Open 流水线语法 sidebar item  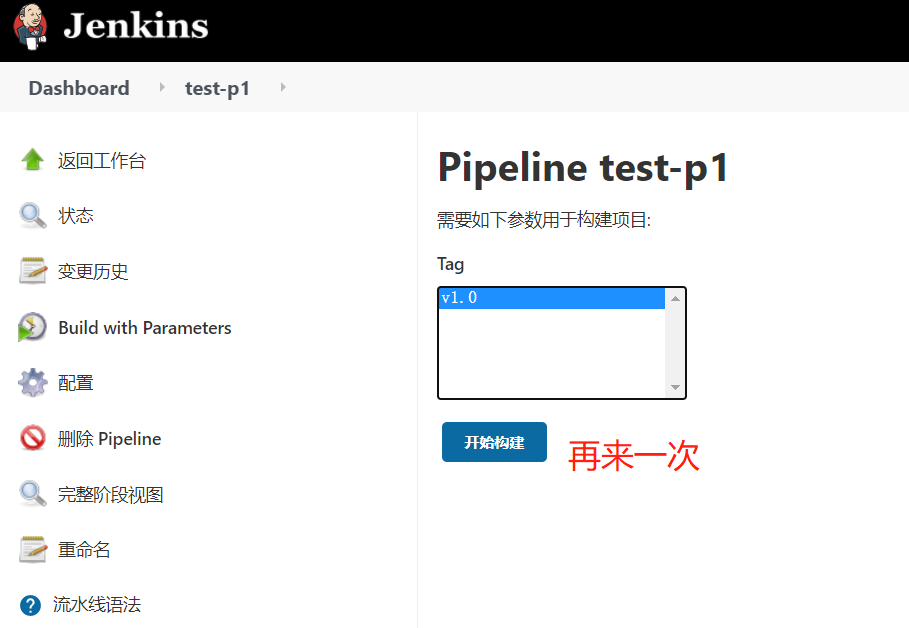[97, 605]
